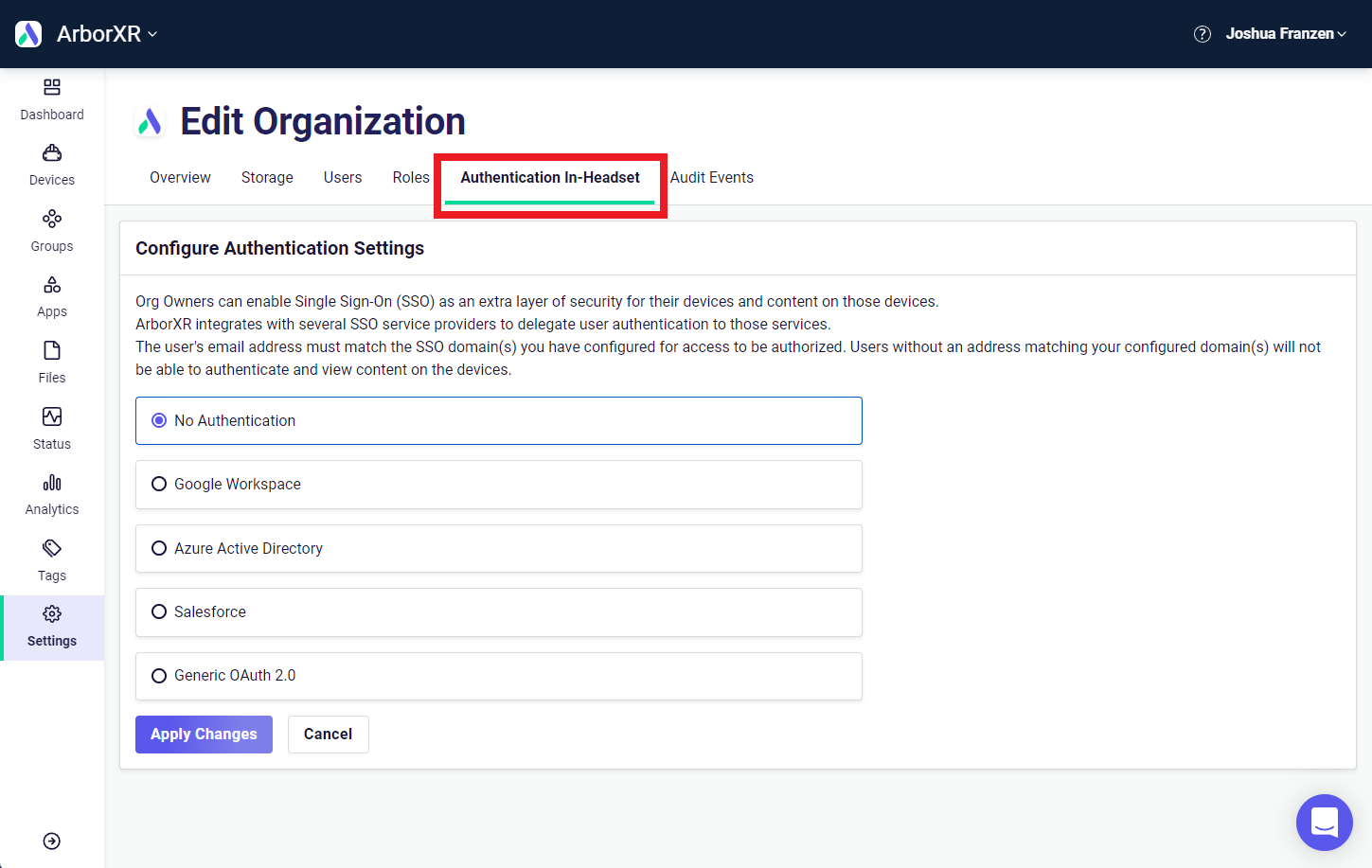Click the Apply Changes button
Image resolution: width=1372 pixels, height=868 pixels.
pyautogui.click(x=204, y=735)
